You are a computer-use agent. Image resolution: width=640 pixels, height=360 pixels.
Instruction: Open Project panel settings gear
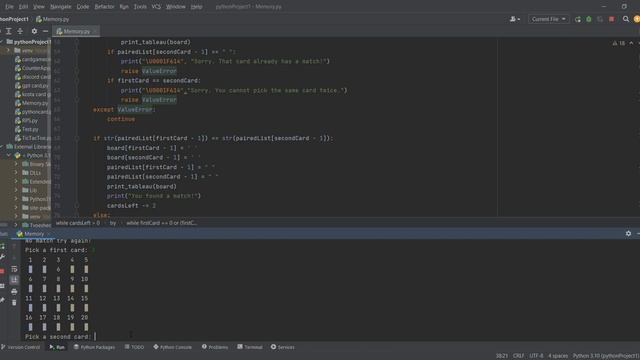[x=34, y=31]
